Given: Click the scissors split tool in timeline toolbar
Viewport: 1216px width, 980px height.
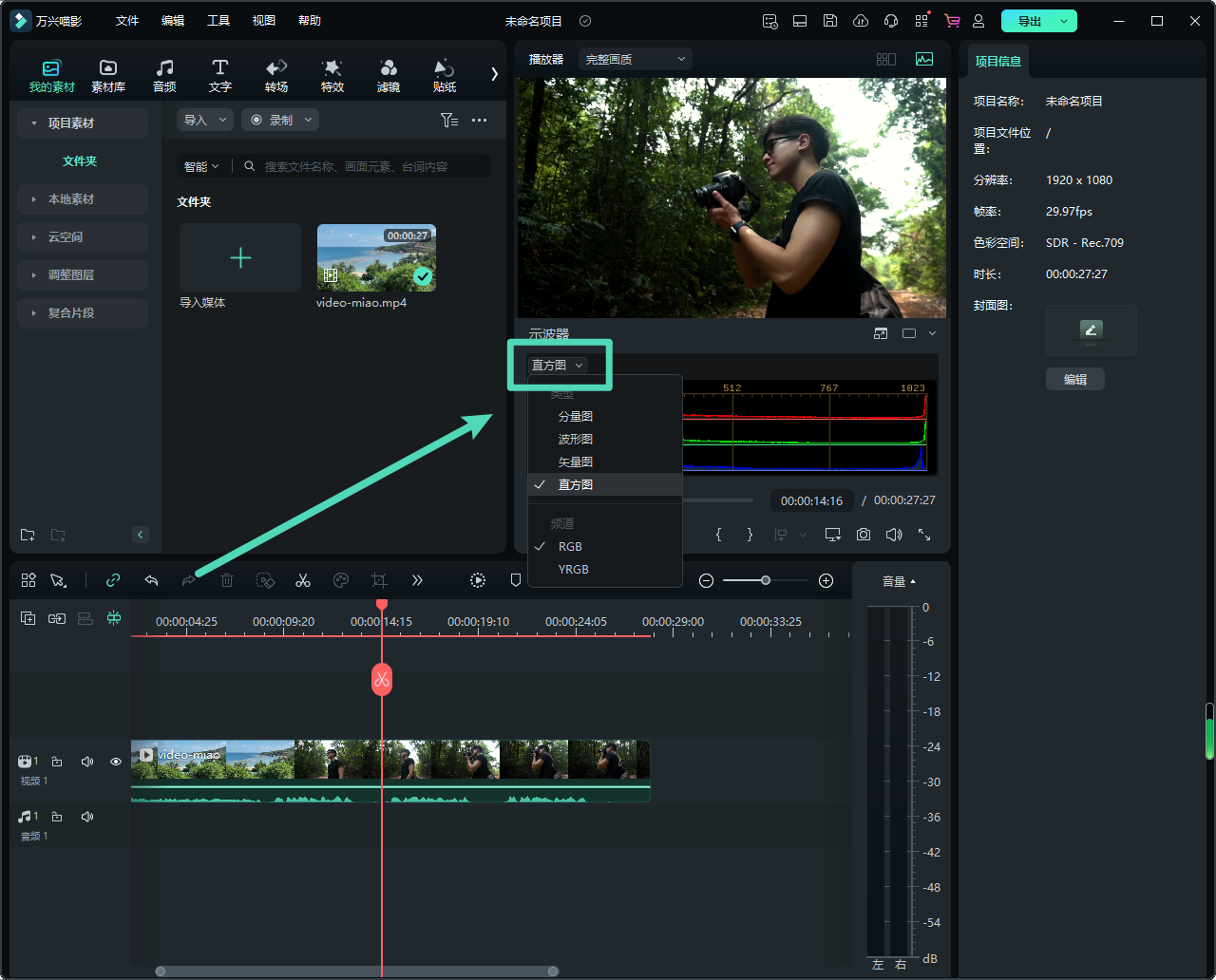Looking at the screenshot, I should point(303,580).
